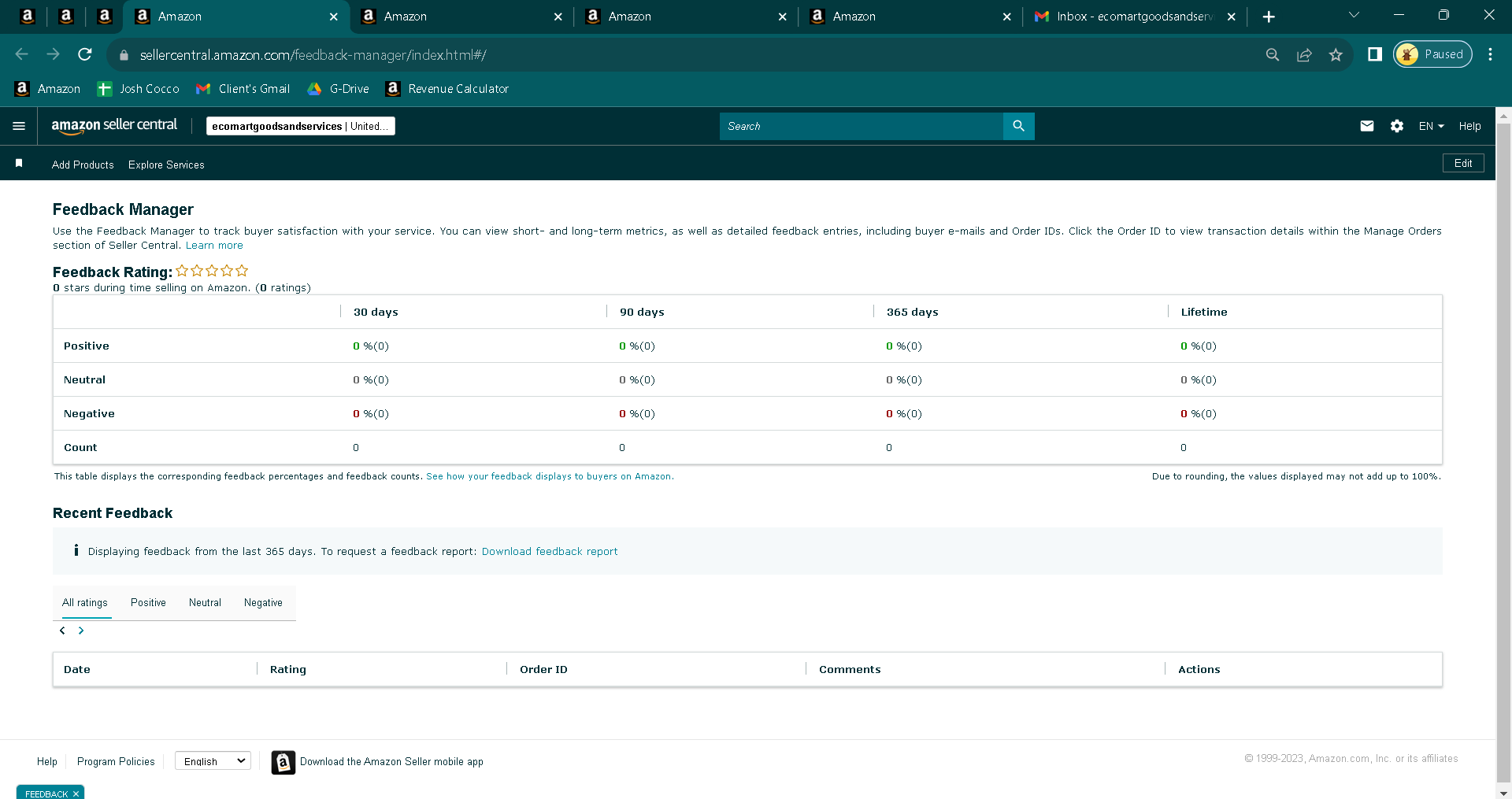Click the Paused profile button
Screen dimensions: 1512x799
pos(1432,54)
